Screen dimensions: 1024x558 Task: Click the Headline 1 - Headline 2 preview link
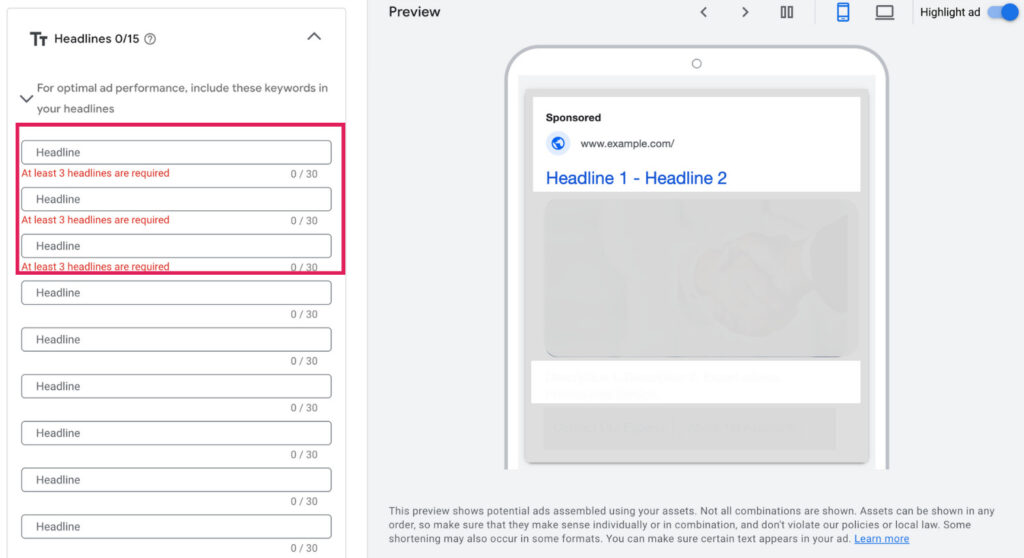636,178
